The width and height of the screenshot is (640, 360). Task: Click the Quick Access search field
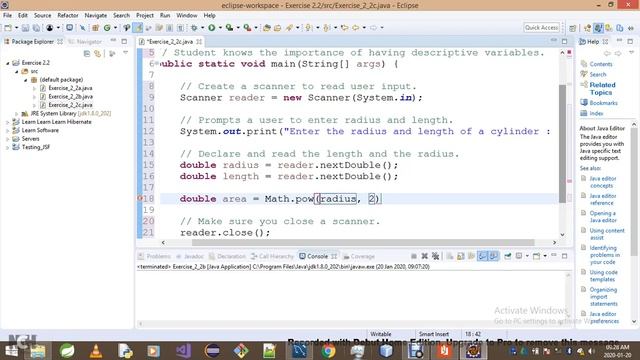tap(541, 27)
